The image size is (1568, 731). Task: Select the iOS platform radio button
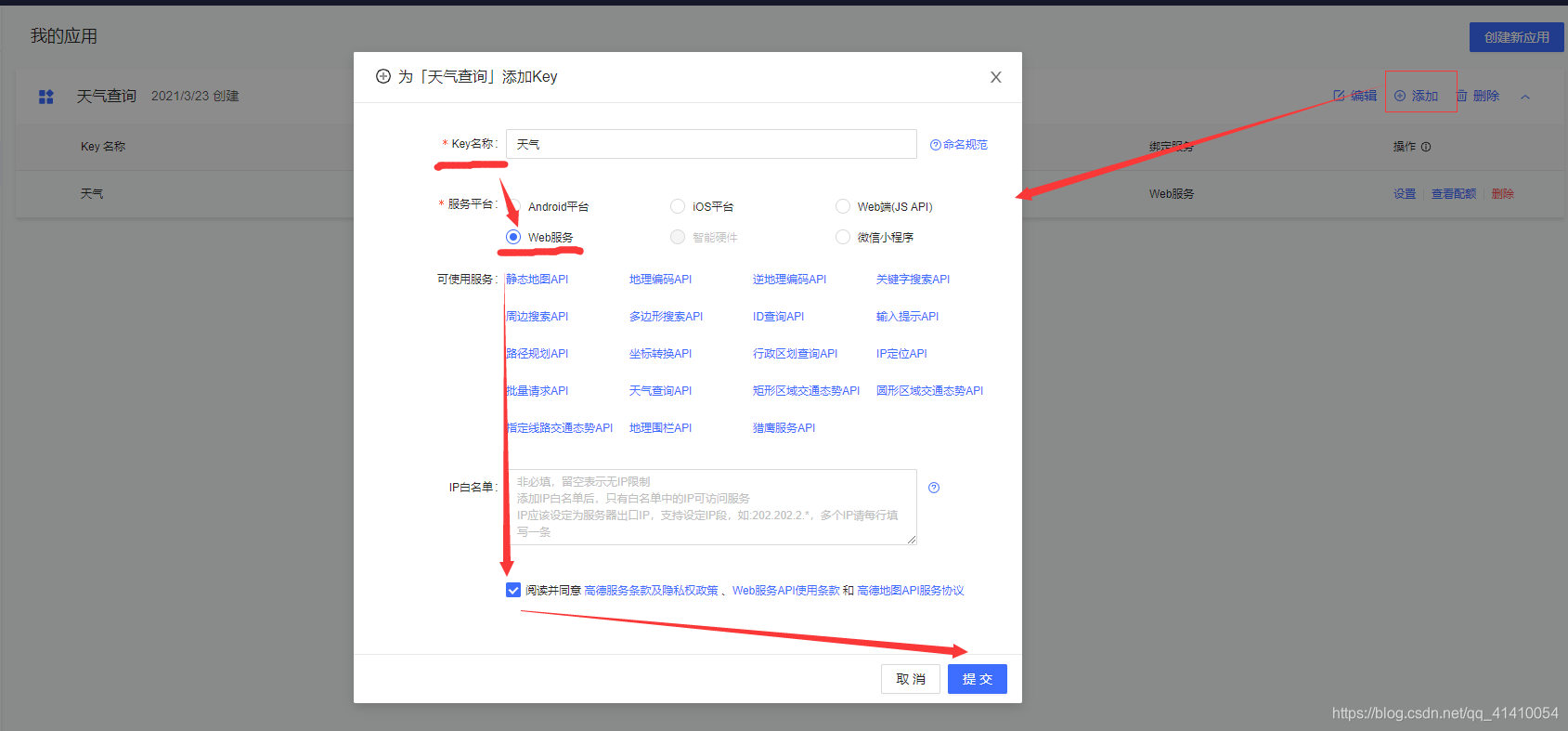pos(678,206)
